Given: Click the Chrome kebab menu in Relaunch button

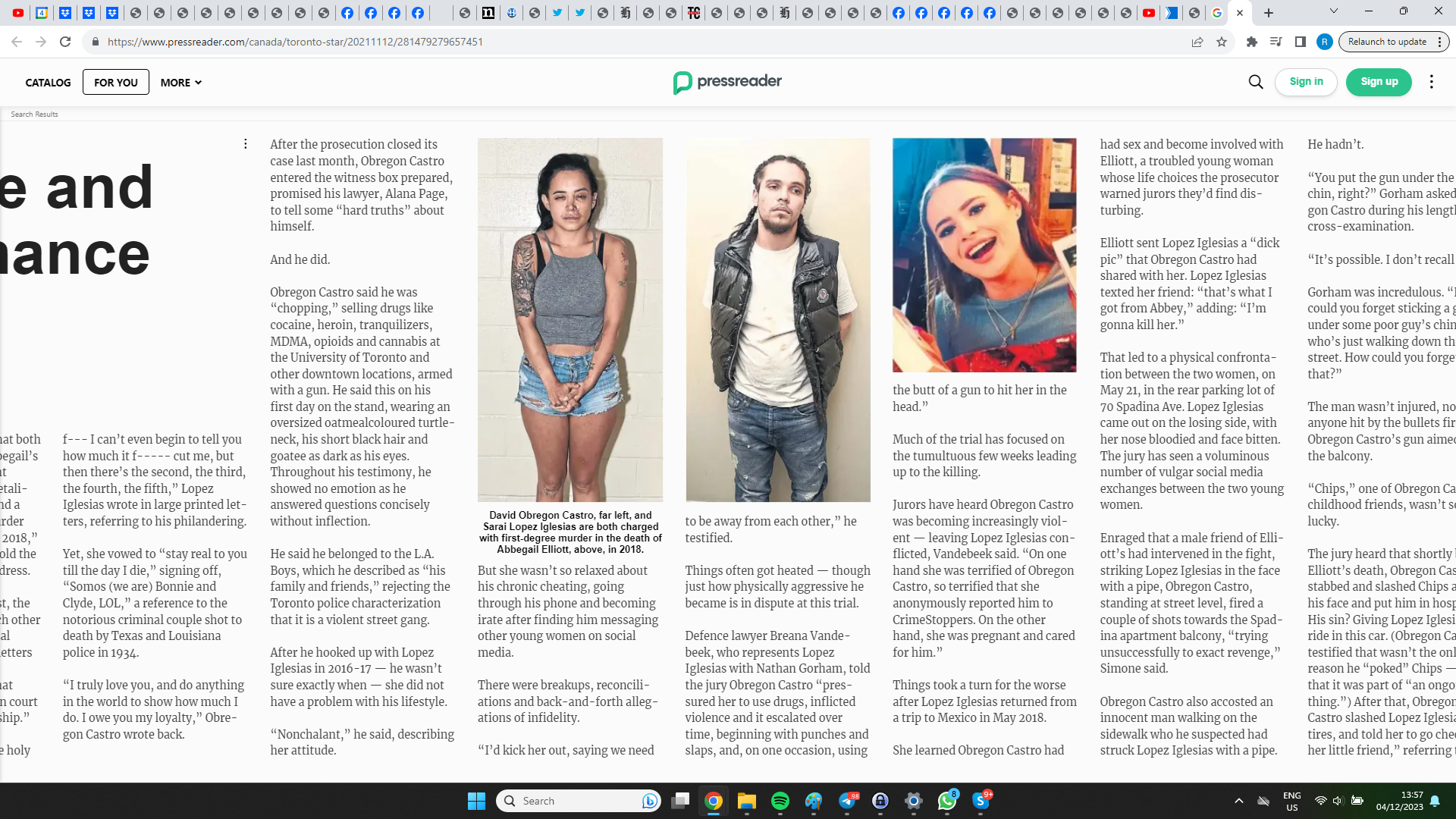Looking at the screenshot, I should coord(1439,42).
